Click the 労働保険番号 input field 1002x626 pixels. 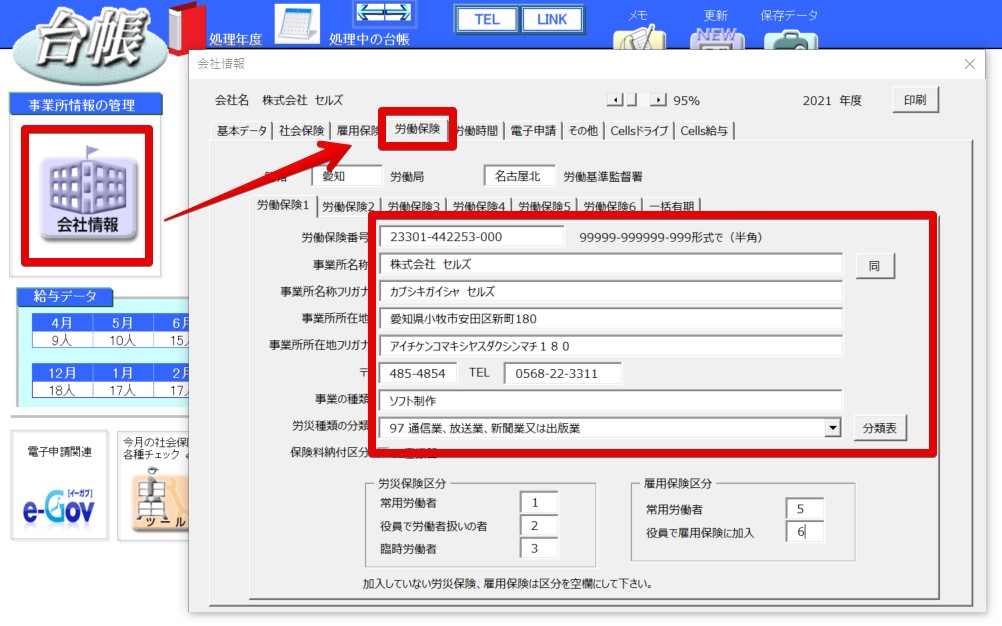[x=472, y=237]
